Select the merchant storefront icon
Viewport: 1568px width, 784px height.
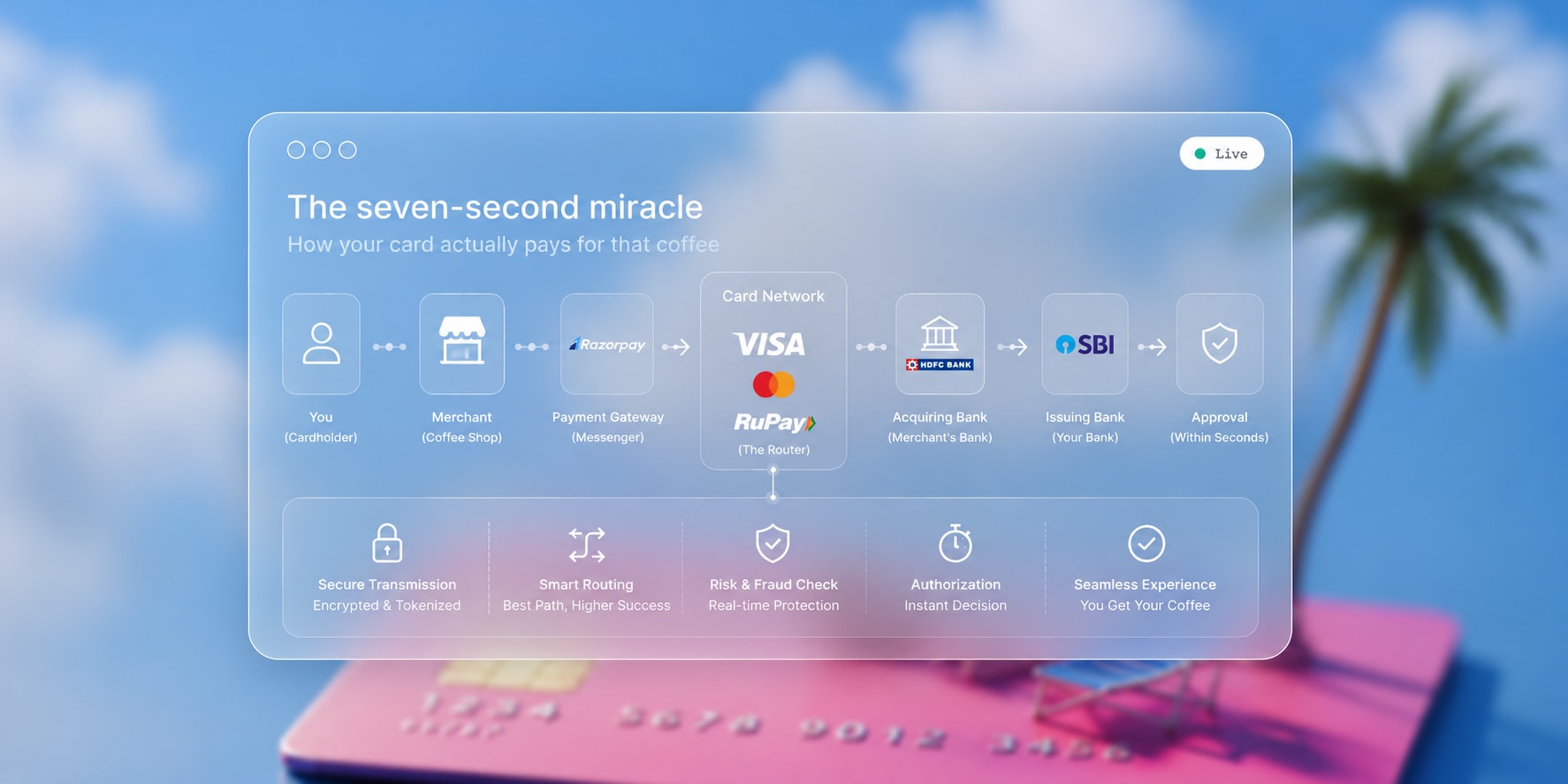coord(462,340)
